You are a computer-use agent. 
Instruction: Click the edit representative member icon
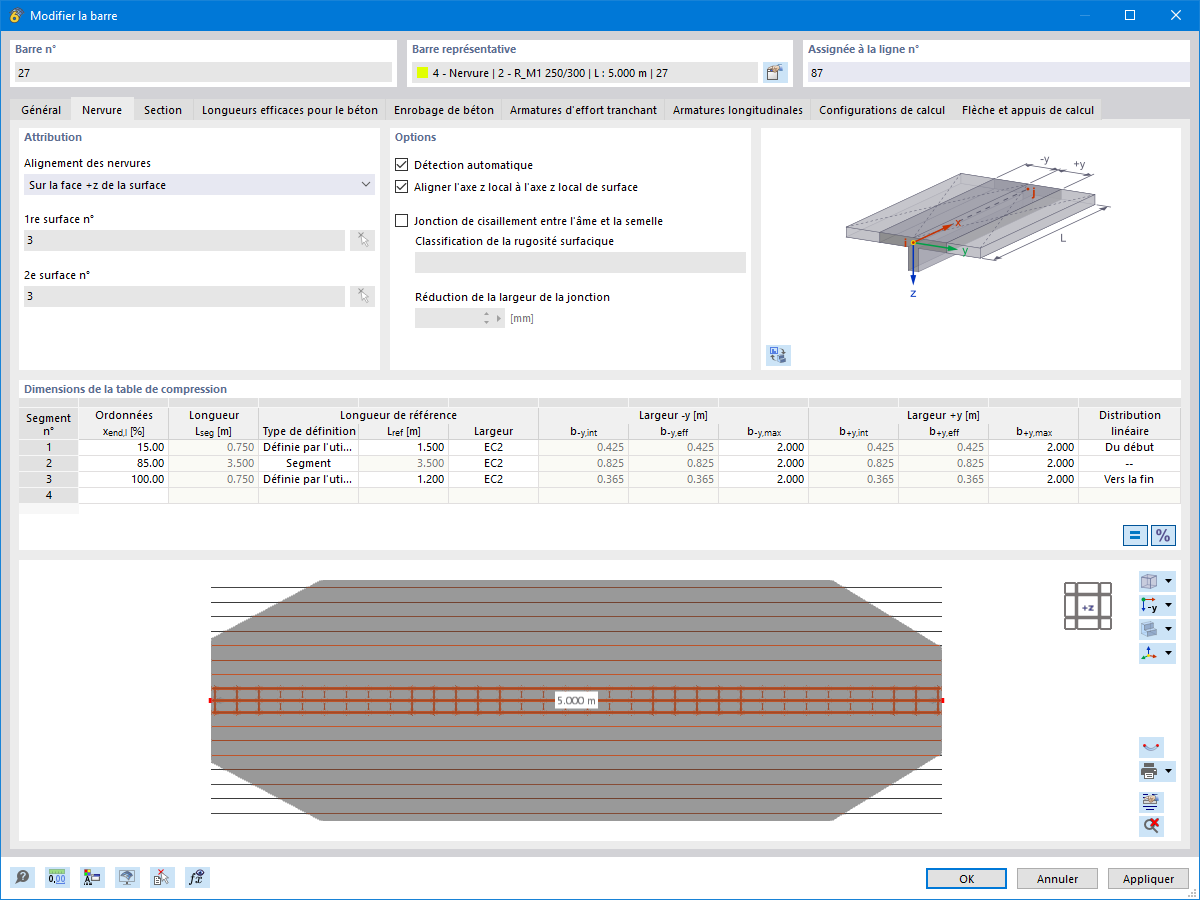click(x=775, y=72)
